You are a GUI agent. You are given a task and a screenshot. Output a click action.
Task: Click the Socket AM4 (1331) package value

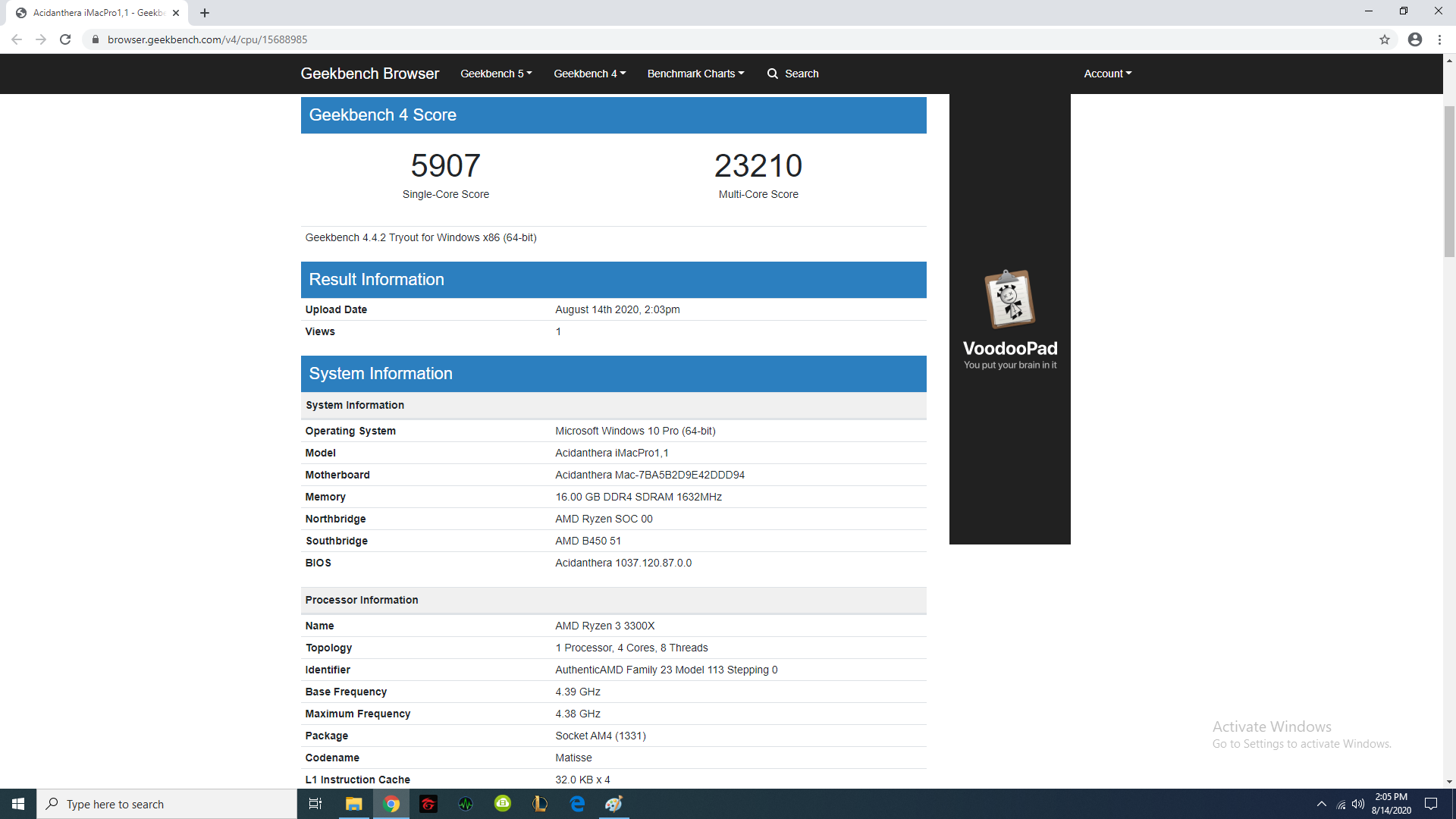pos(600,736)
